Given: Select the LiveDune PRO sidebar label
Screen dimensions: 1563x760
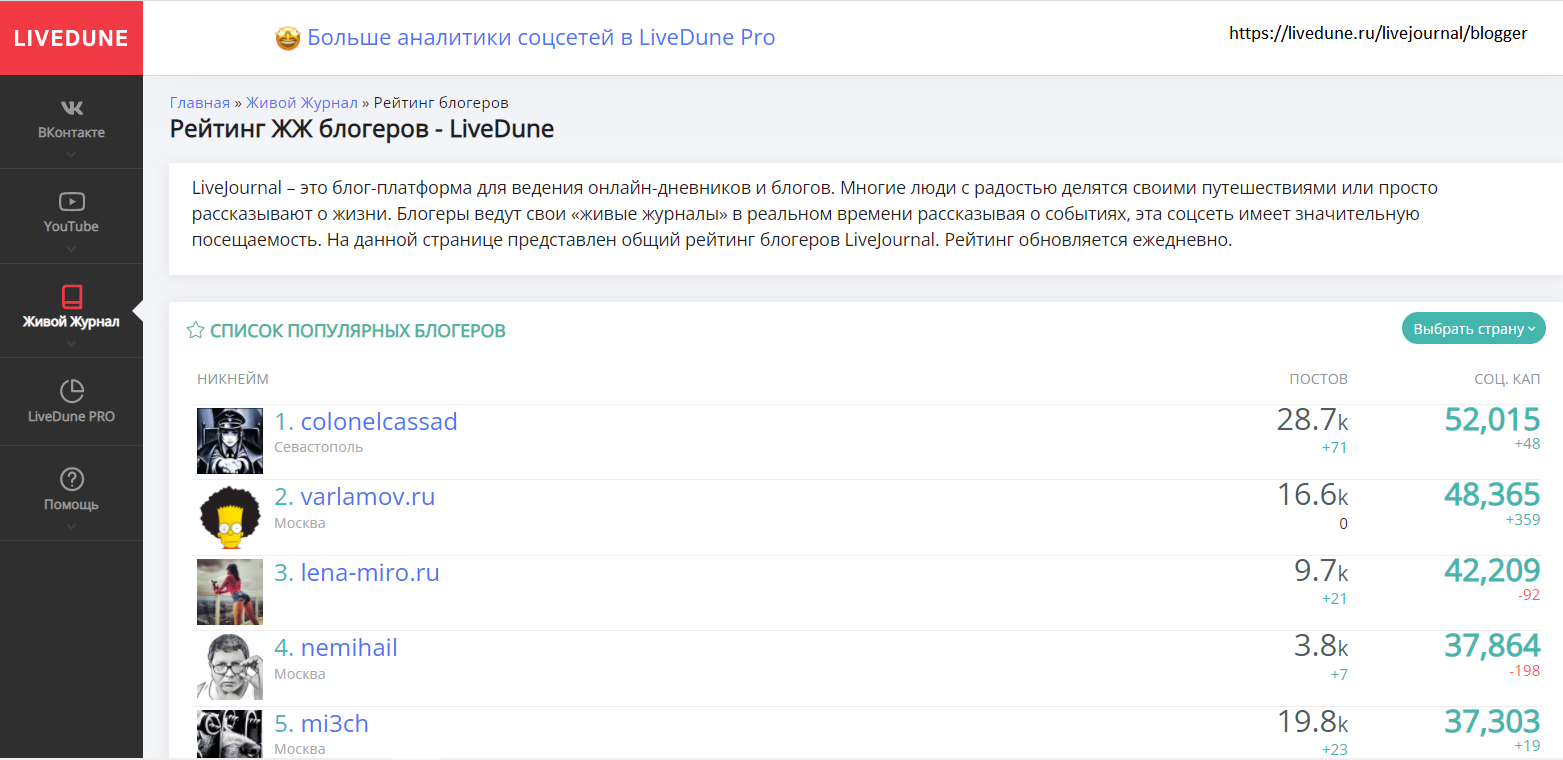Looking at the screenshot, I should [71, 416].
